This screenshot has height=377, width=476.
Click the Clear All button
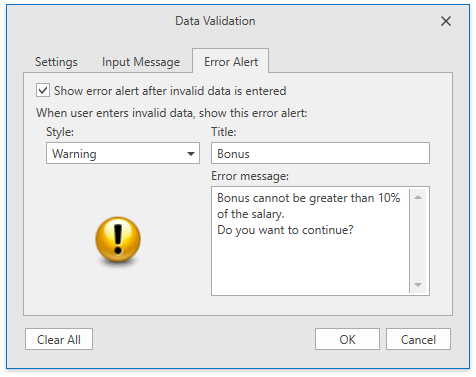click(x=59, y=339)
